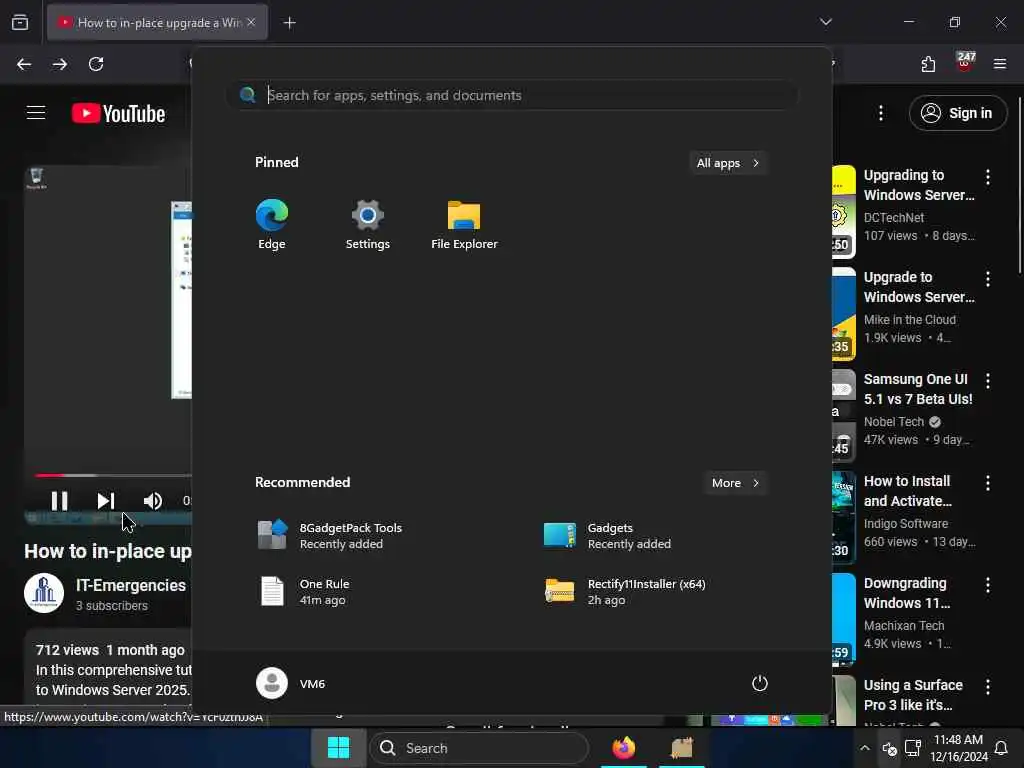The image size is (1024, 768).
Task: Click the How to Install and Activate thumbnail
Action: pyautogui.click(x=844, y=518)
